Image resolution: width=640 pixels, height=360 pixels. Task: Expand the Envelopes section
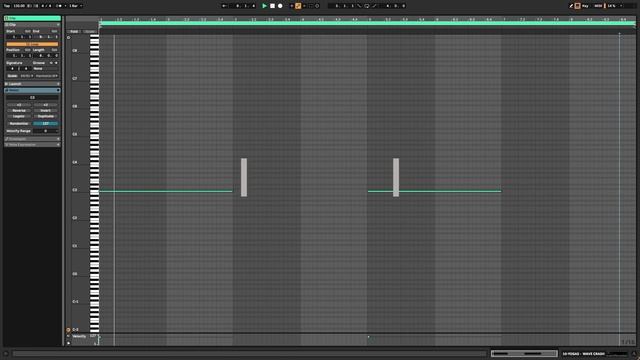click(x=58, y=139)
